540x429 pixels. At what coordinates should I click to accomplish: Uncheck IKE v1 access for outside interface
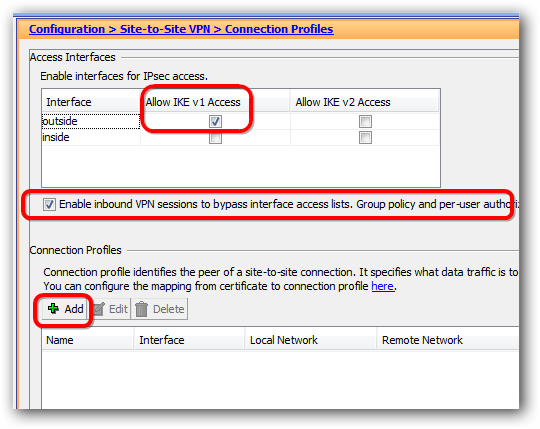(215, 121)
